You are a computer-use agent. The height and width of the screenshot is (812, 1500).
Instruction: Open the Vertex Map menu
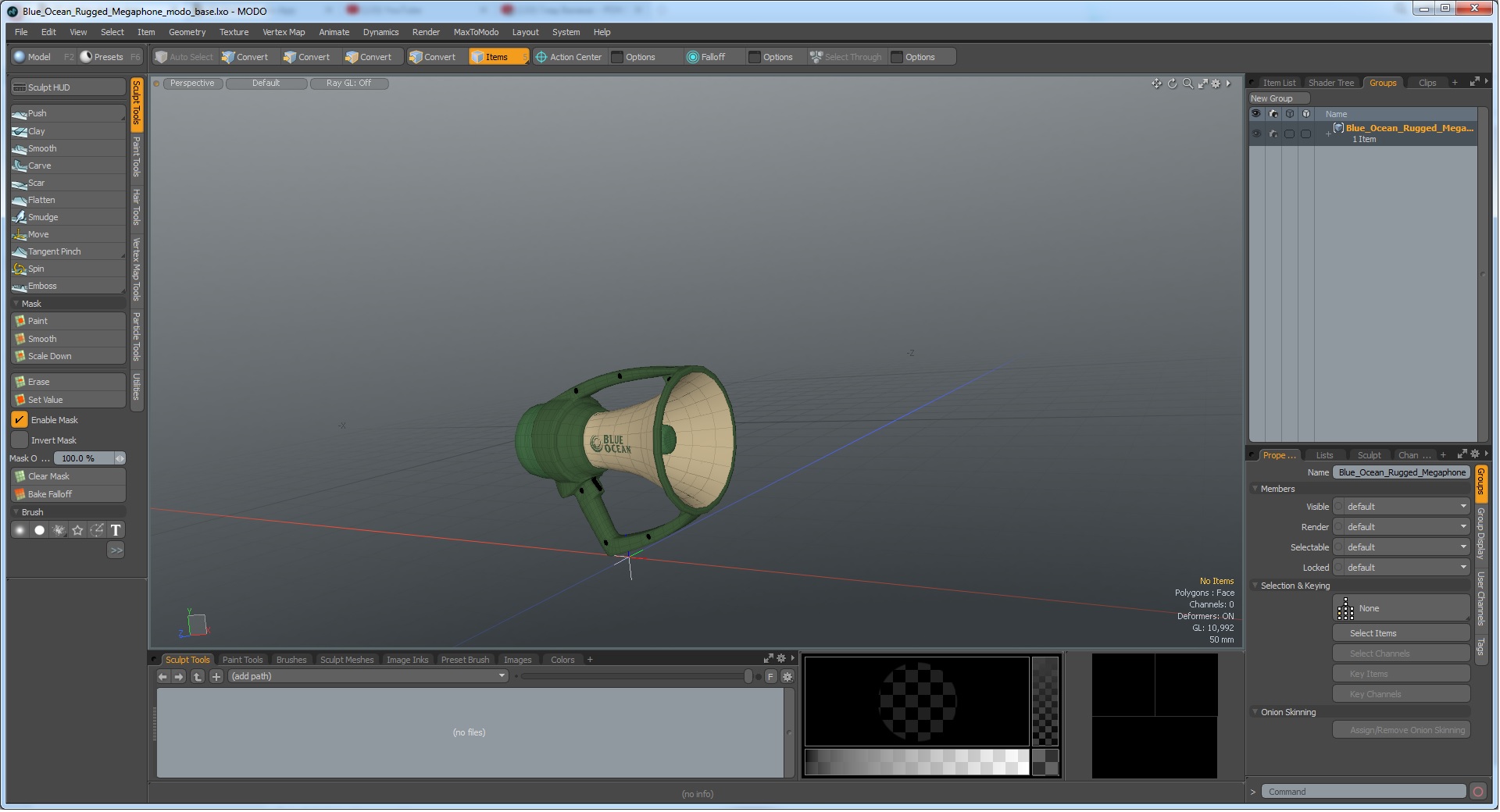click(284, 32)
